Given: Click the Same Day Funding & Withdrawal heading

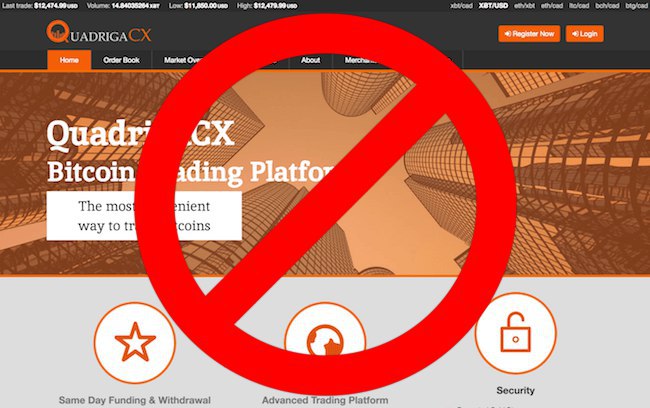Looking at the screenshot, I should click(x=135, y=400).
